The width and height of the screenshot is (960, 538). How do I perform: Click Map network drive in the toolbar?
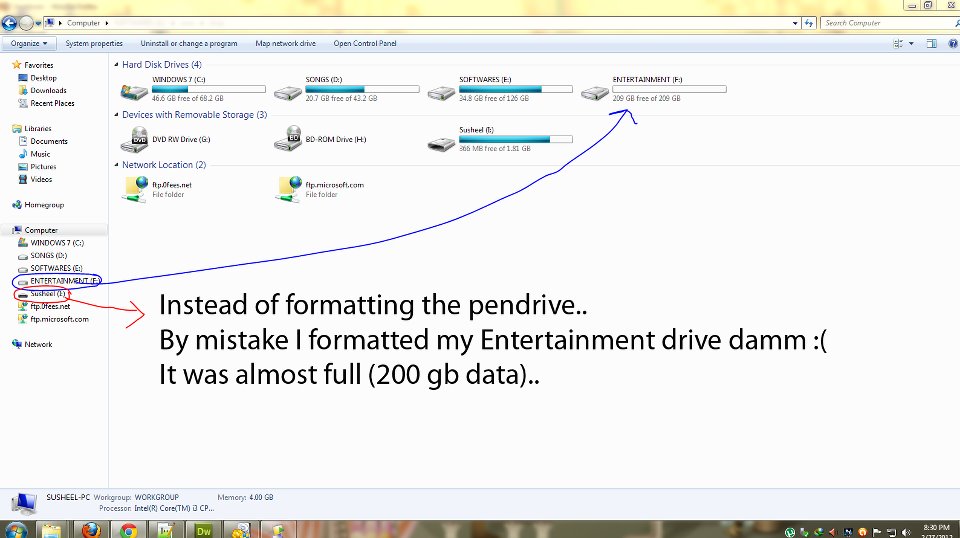285,44
